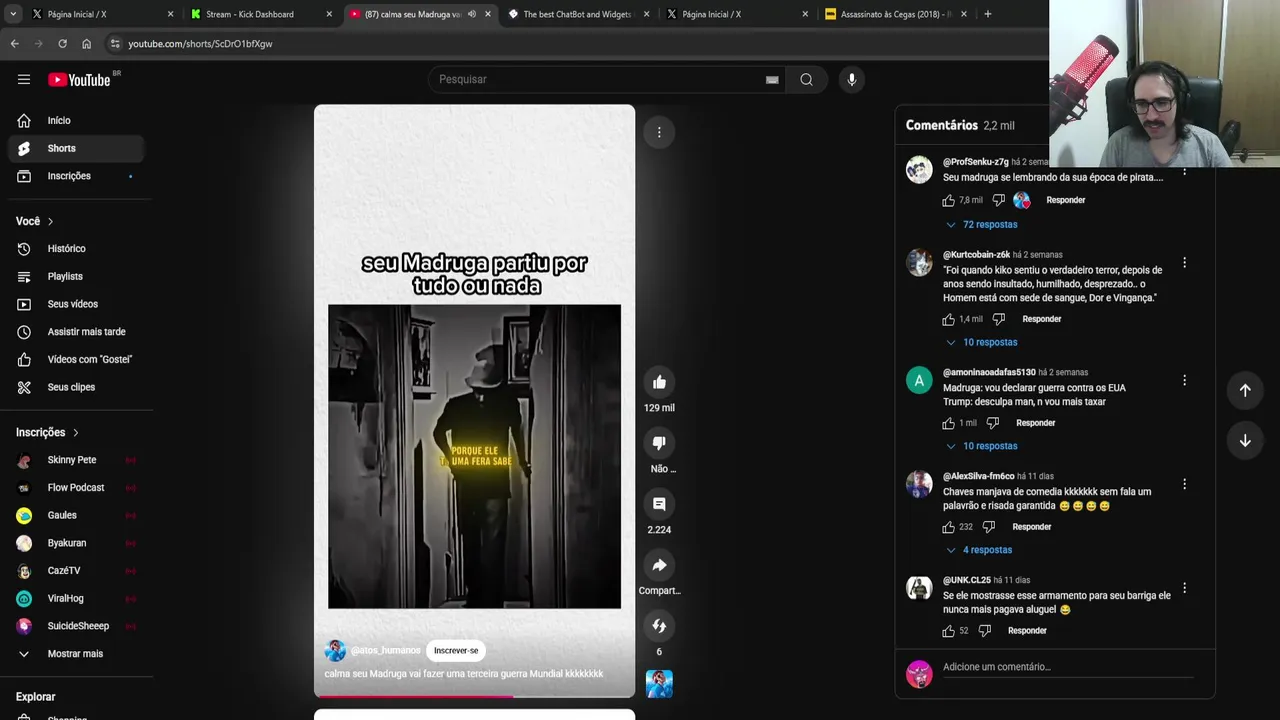Go to previous short with up arrow

point(1245,390)
